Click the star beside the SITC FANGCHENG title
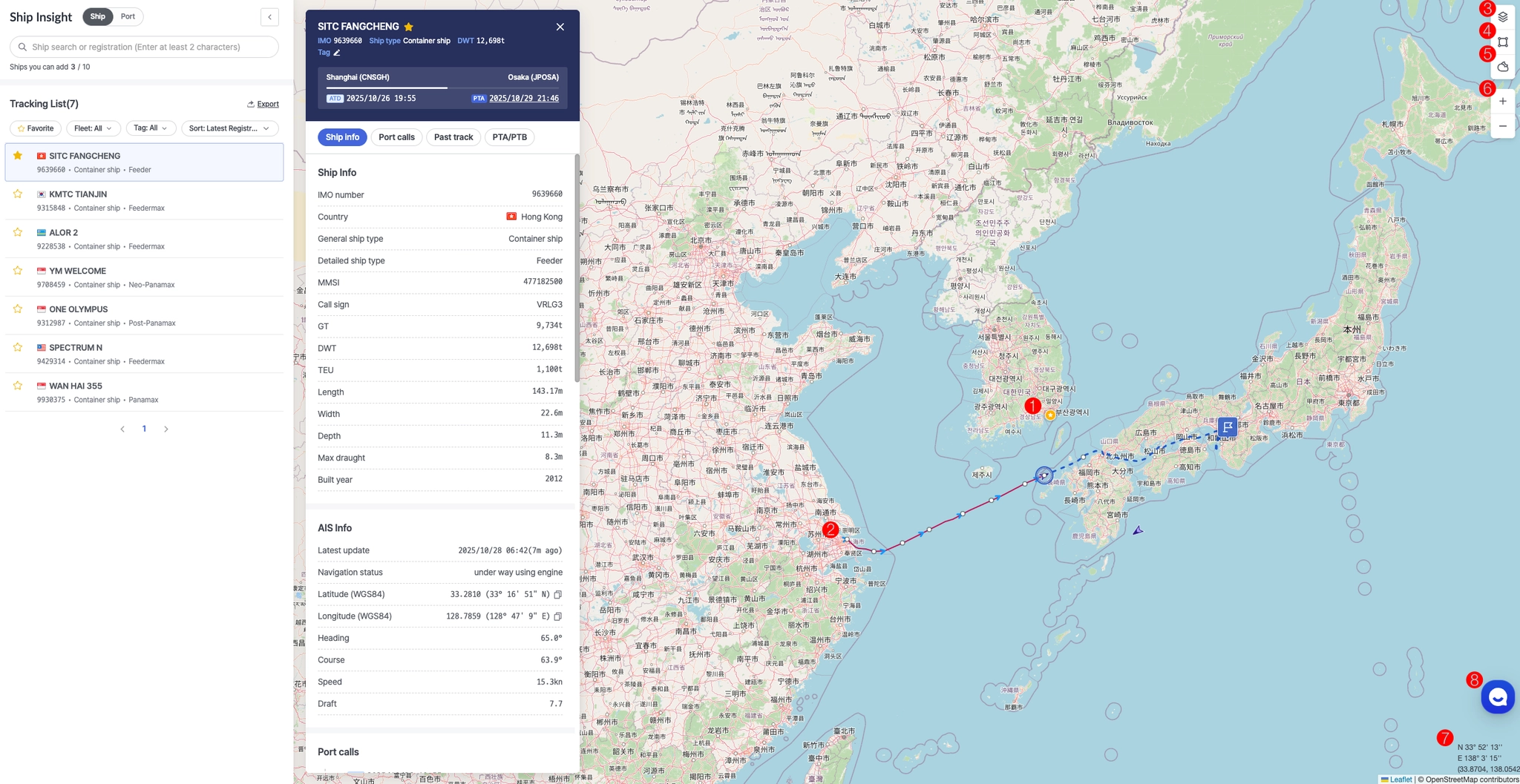The height and width of the screenshot is (784, 1520). coord(409,27)
